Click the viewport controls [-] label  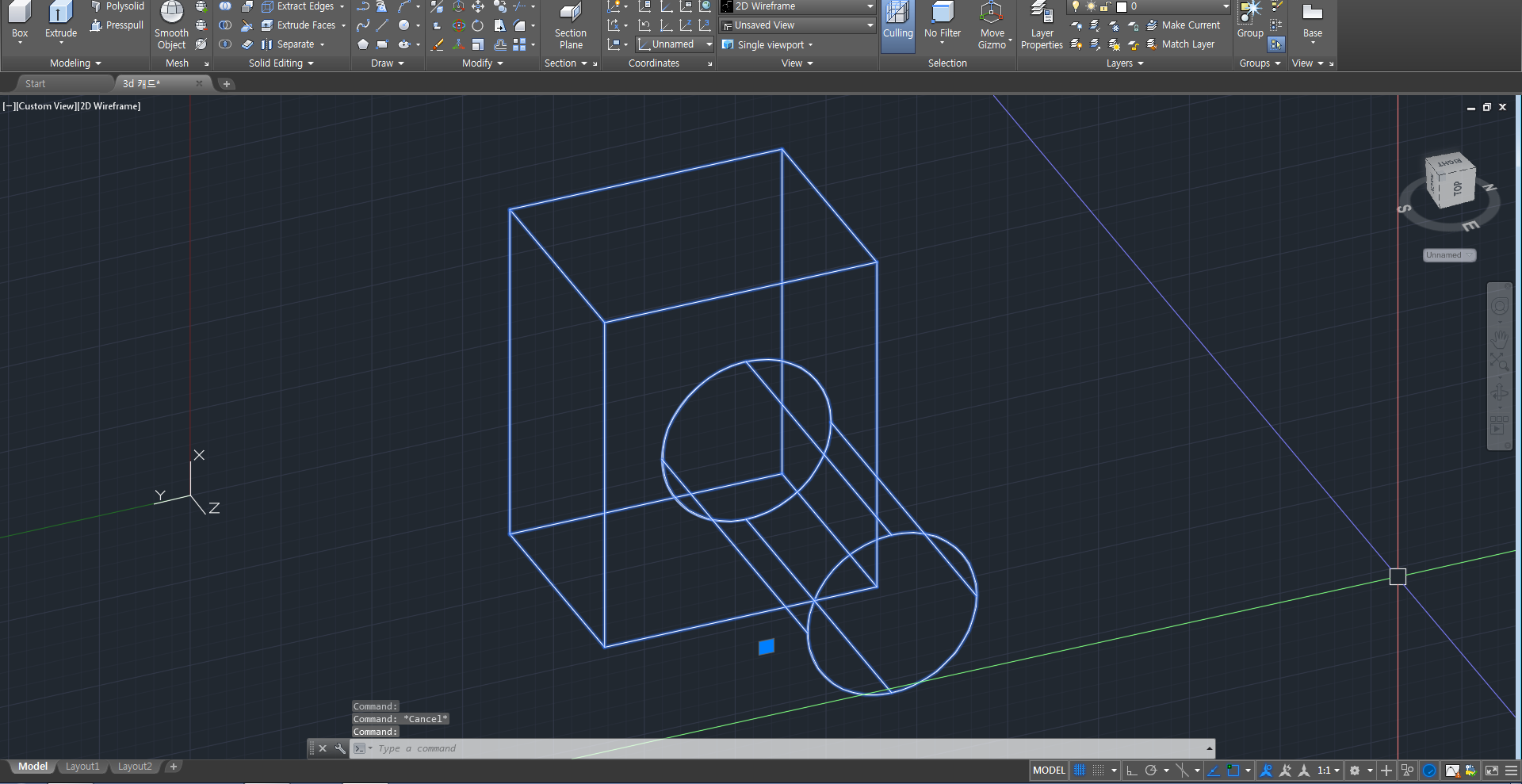pyautogui.click(x=9, y=106)
